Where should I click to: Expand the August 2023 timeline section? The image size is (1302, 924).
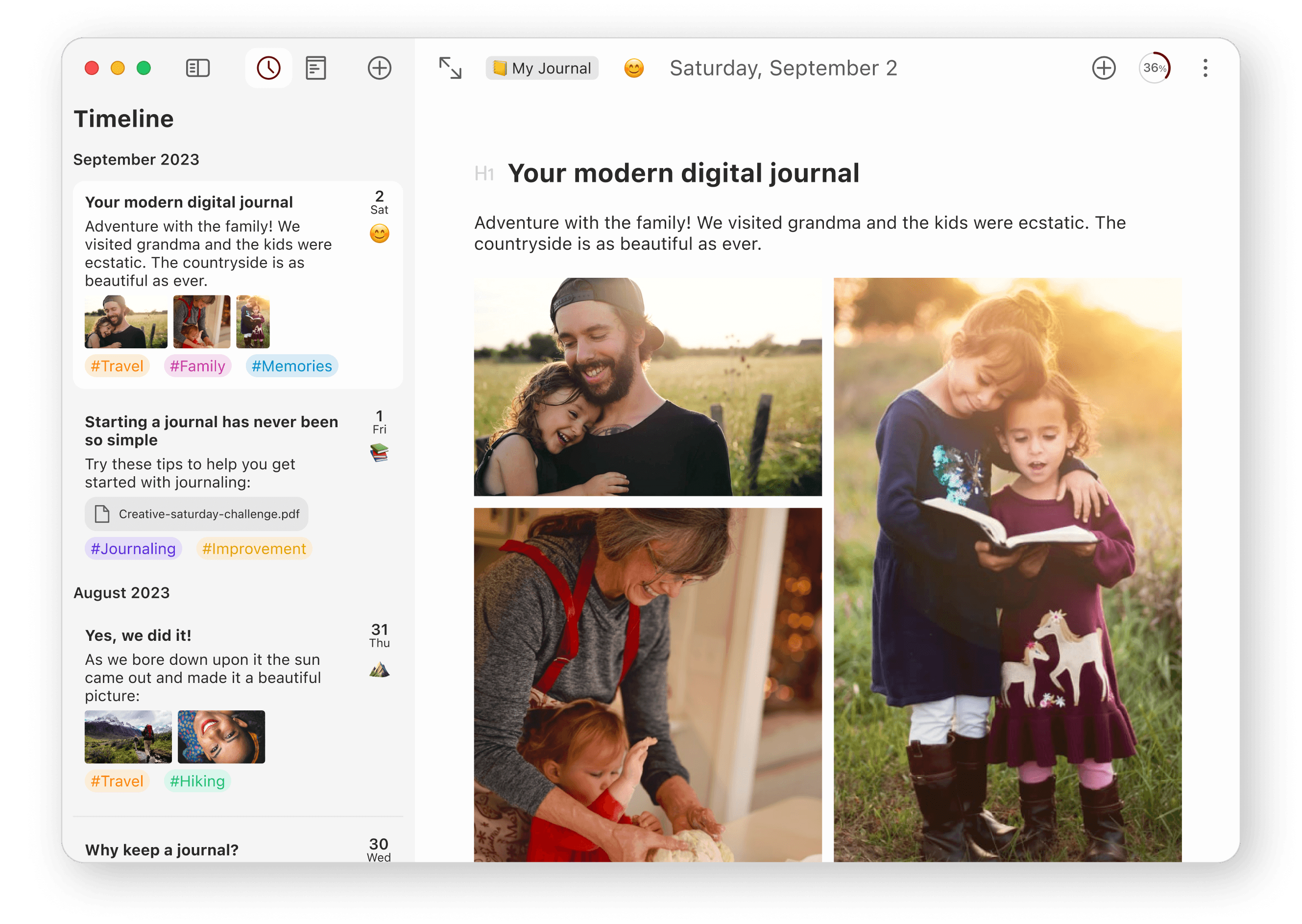122,592
